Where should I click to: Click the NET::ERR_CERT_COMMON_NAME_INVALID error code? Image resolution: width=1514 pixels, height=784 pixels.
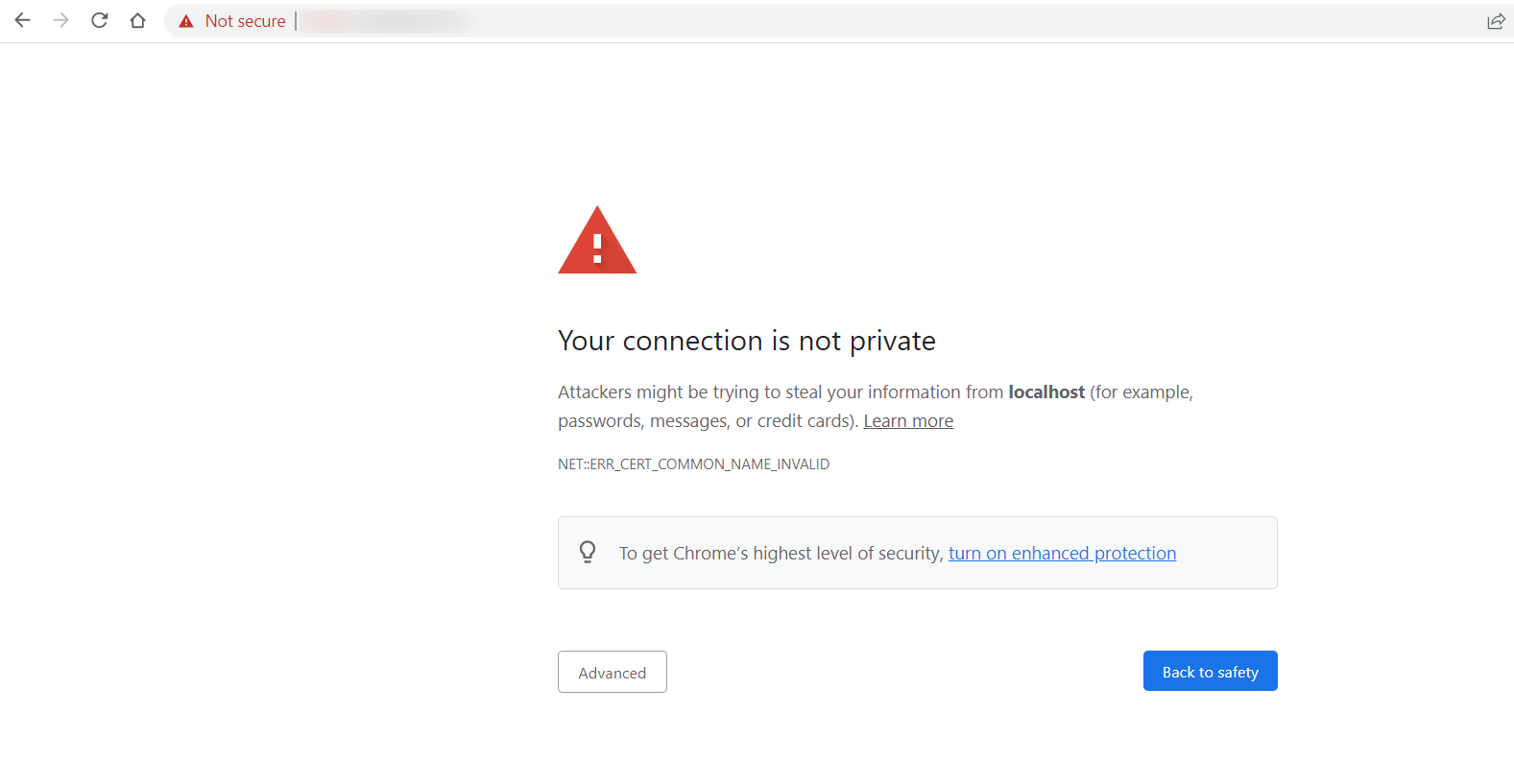(x=693, y=464)
